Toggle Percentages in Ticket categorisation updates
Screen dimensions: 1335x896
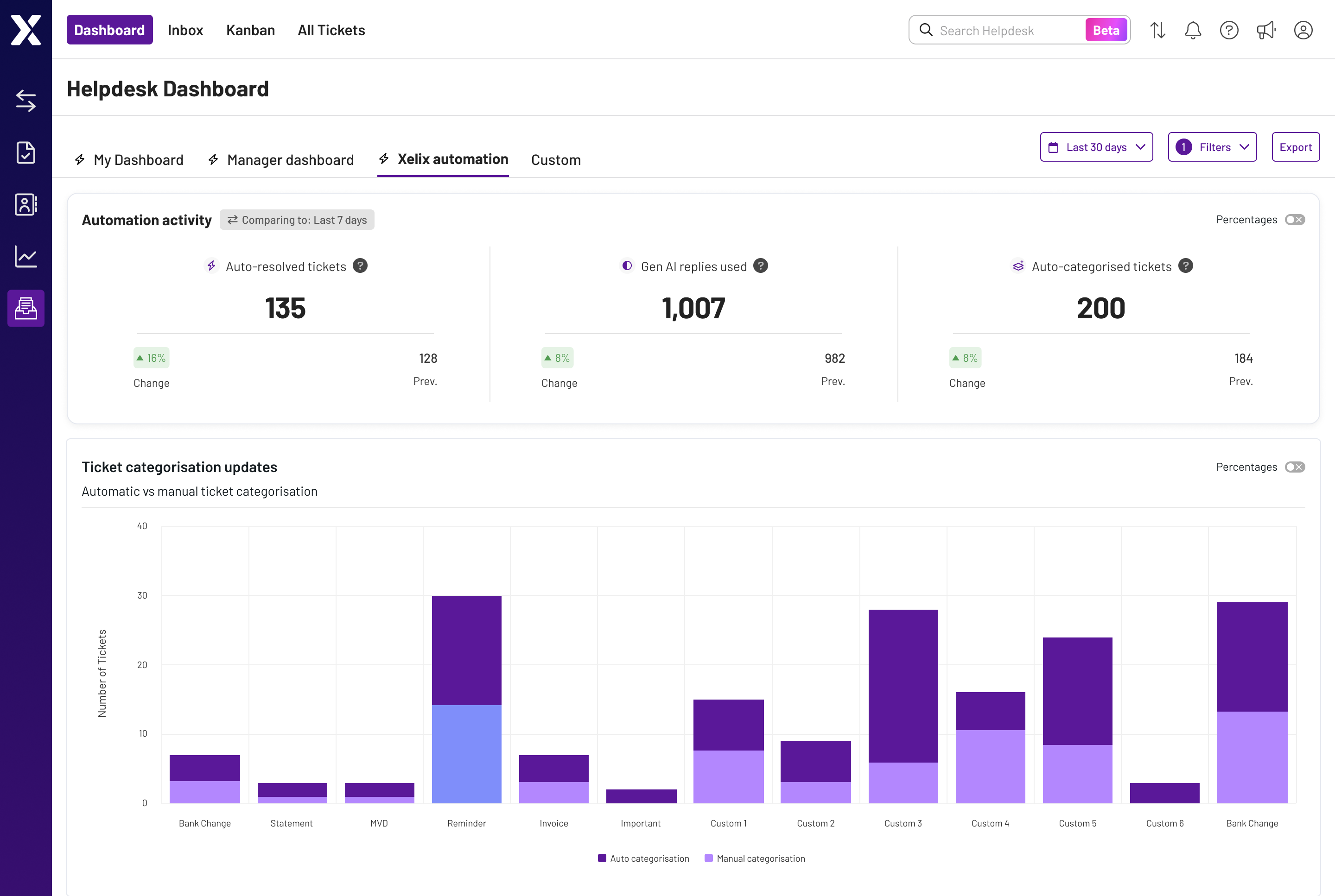1295,467
